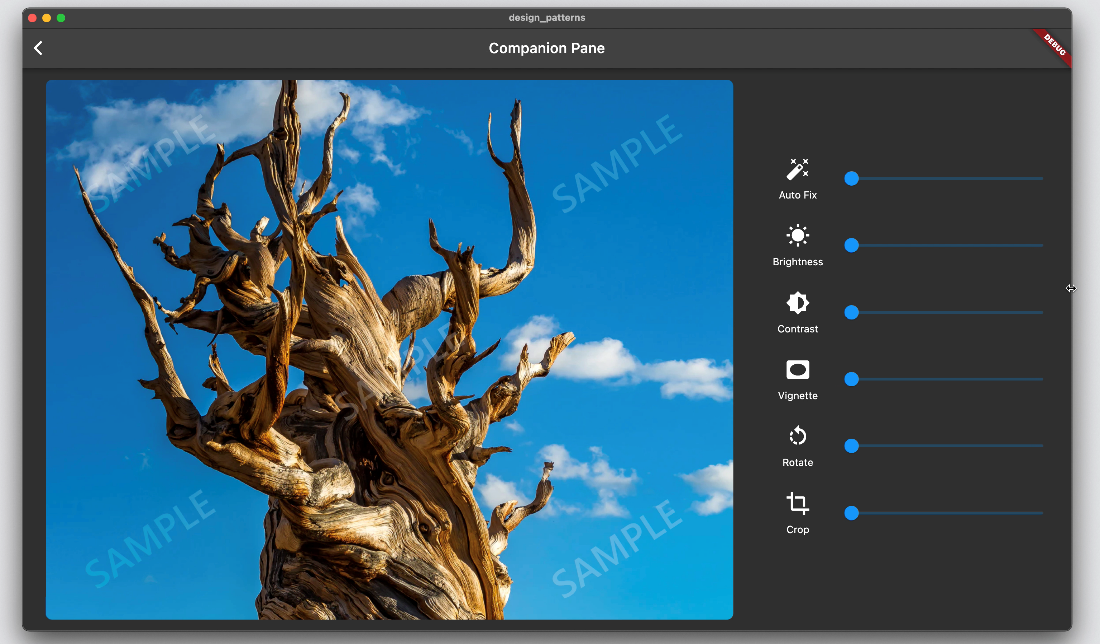Click the sample tree photo preview
The image size is (1100, 644).
[389, 349]
